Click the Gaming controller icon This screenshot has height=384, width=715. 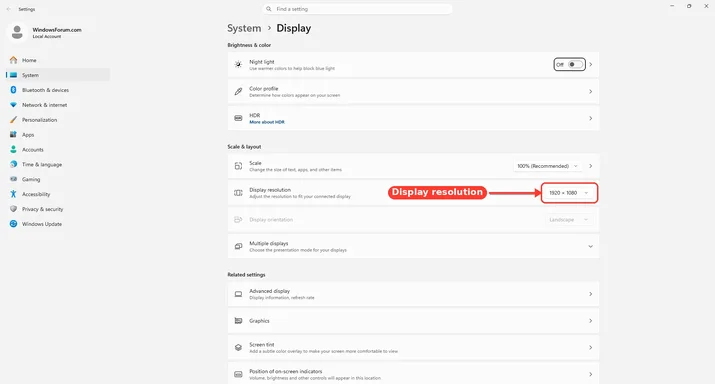coord(13,179)
